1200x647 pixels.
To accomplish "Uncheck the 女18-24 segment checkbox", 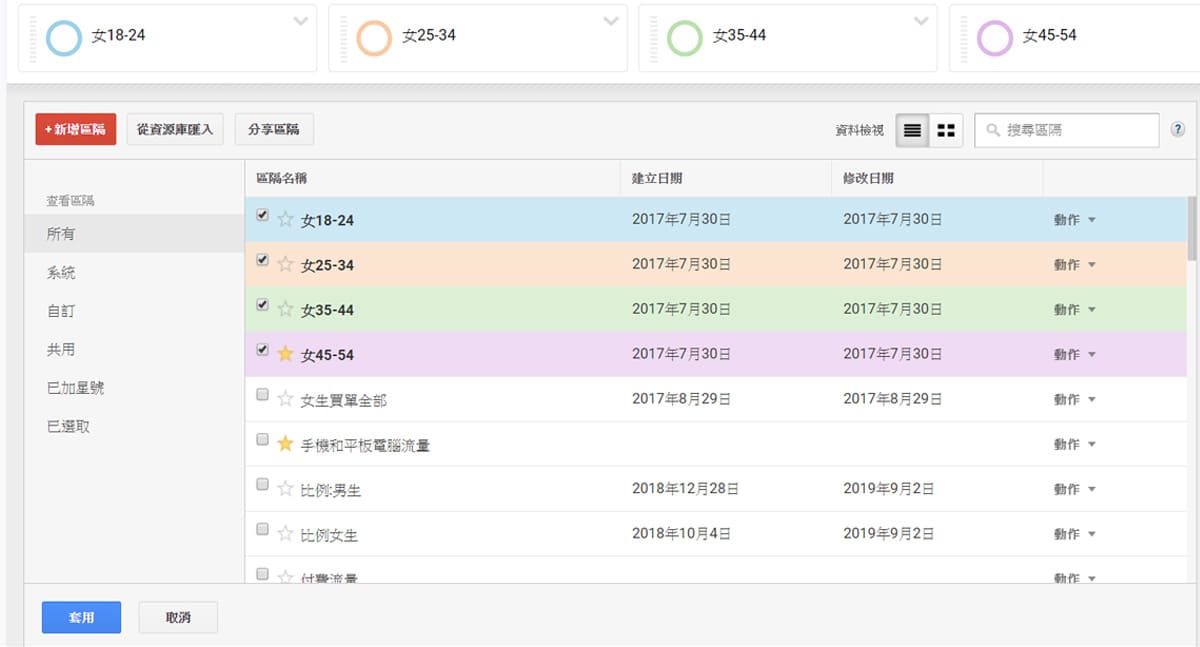I will pyautogui.click(x=262, y=215).
